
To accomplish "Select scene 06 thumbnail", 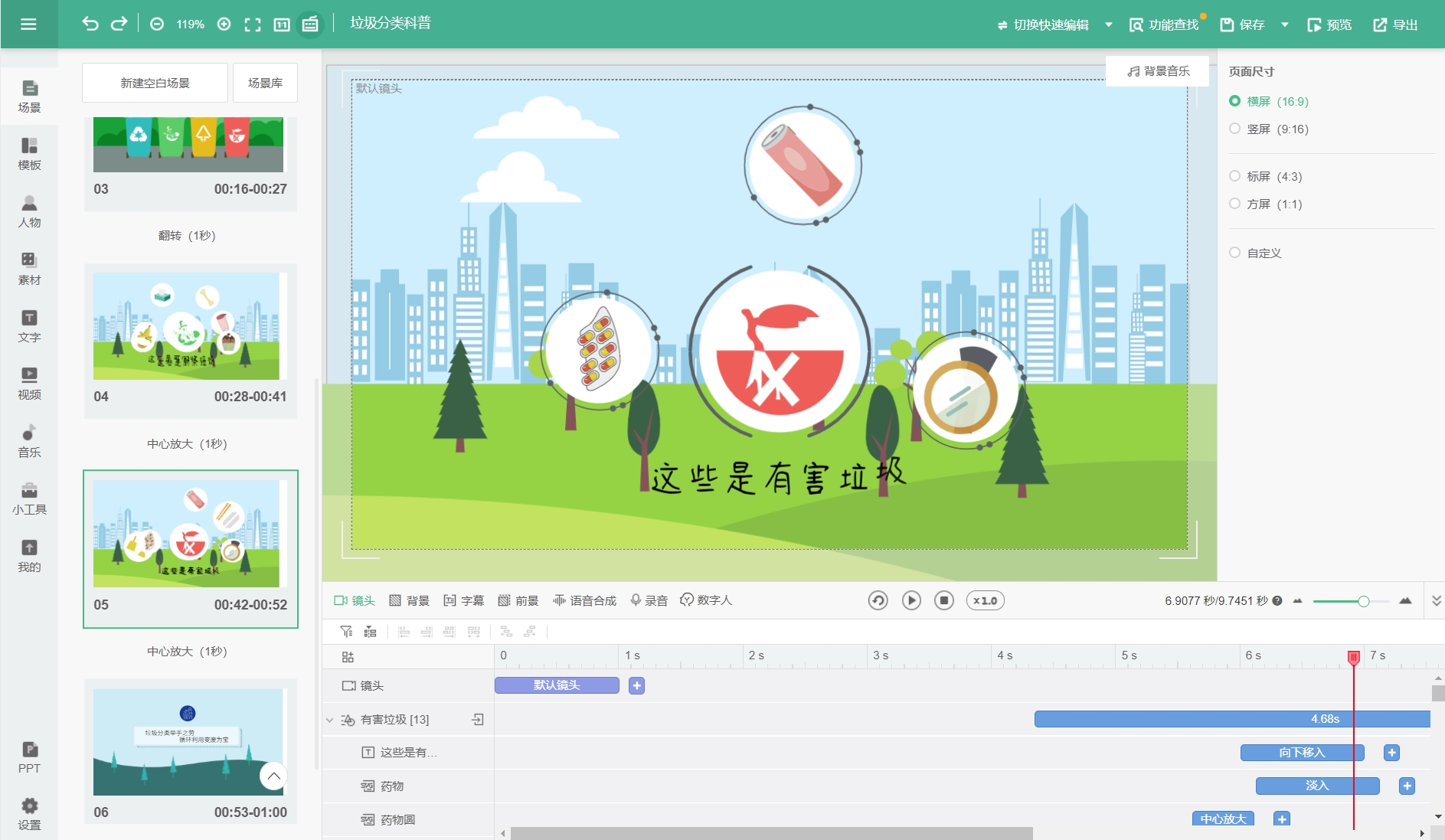I will (x=188, y=742).
